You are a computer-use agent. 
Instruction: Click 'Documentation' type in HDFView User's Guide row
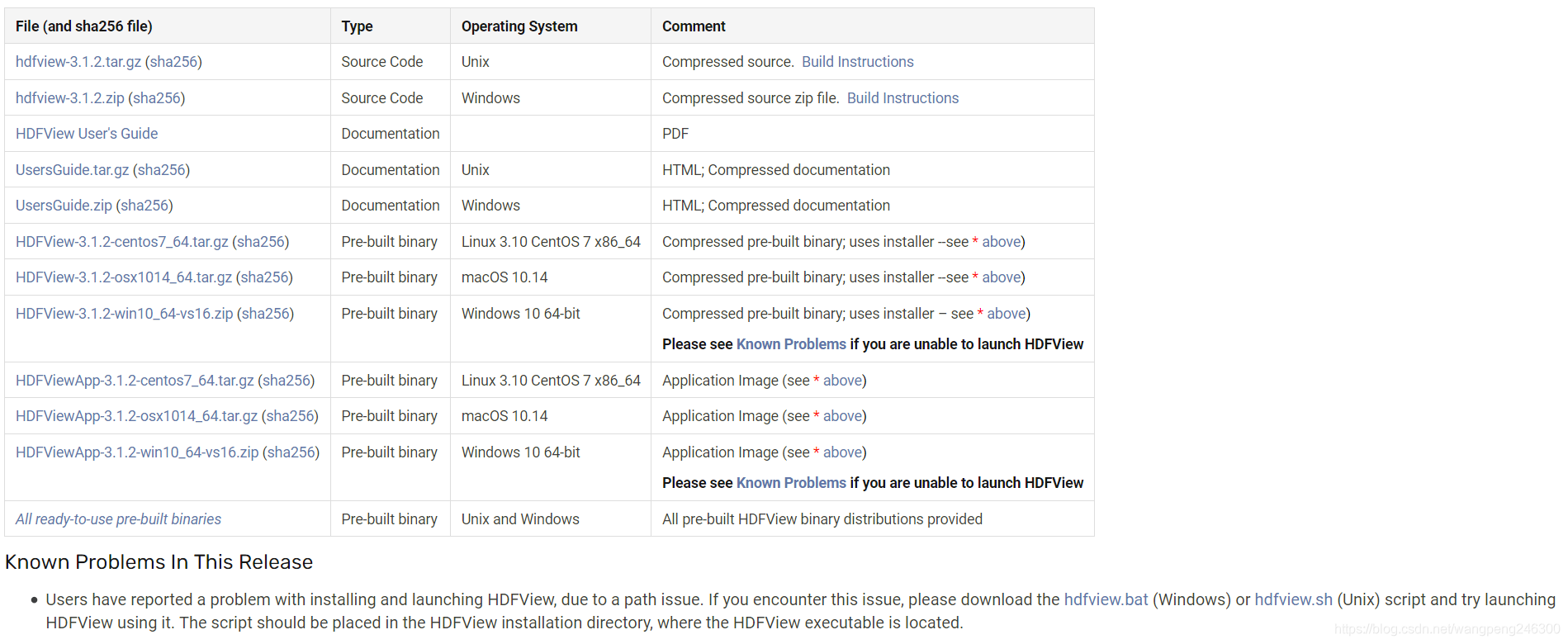391,134
